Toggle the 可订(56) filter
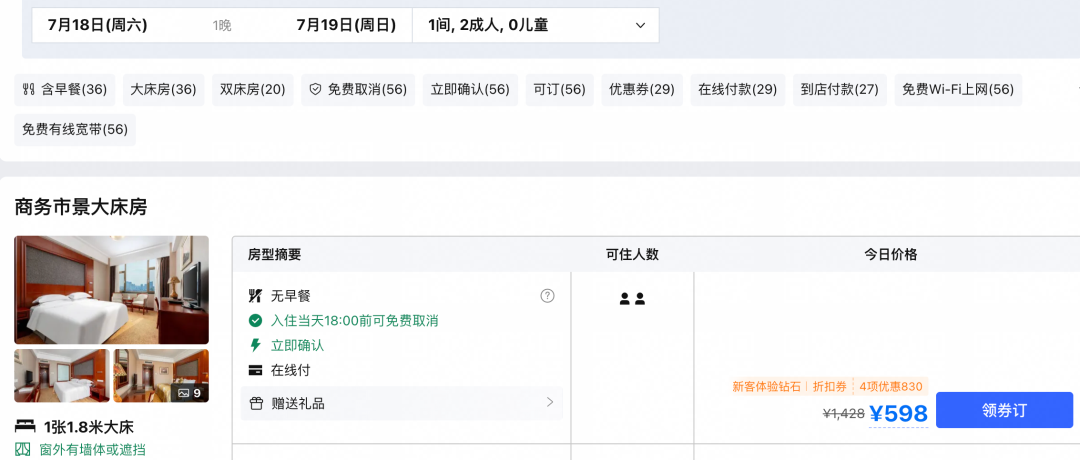 click(x=559, y=90)
